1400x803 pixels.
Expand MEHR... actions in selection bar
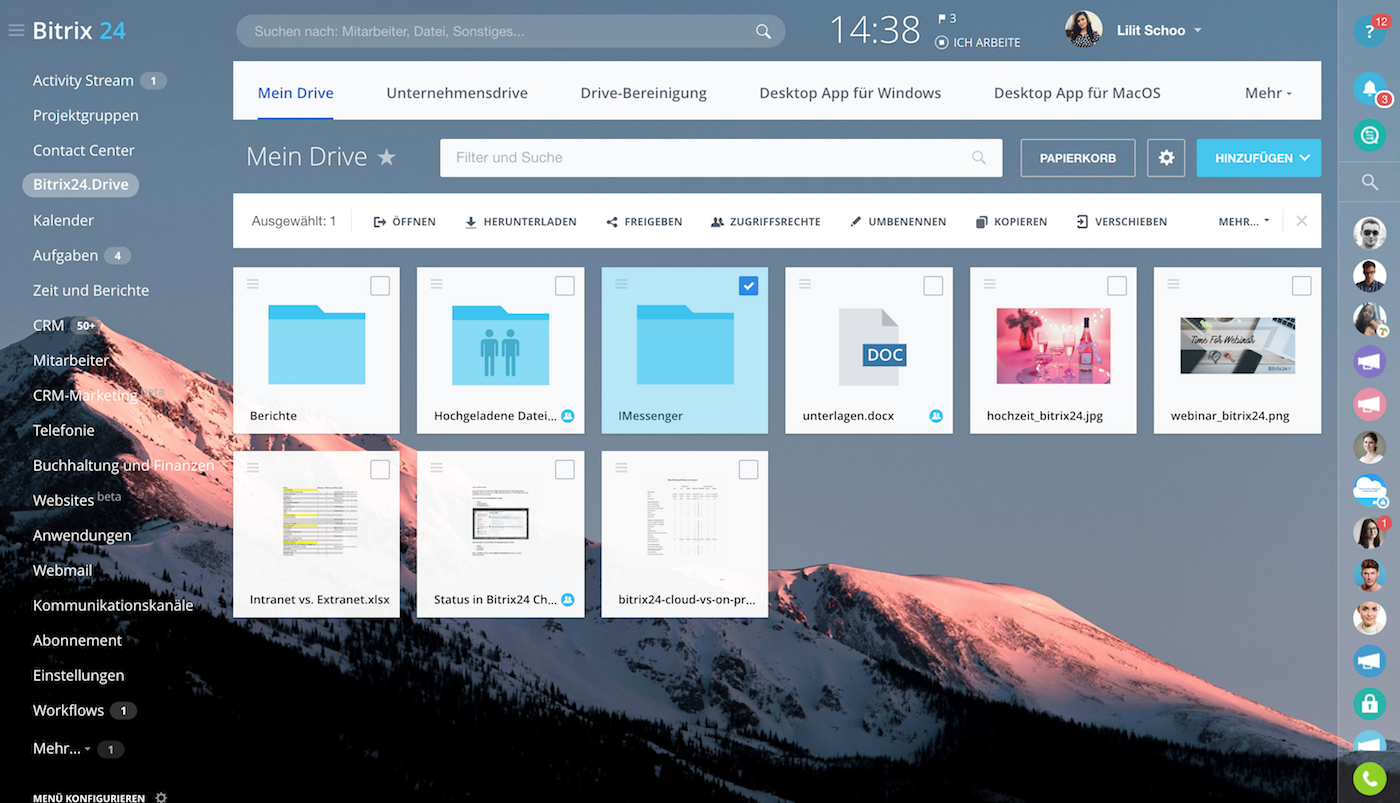point(1244,221)
